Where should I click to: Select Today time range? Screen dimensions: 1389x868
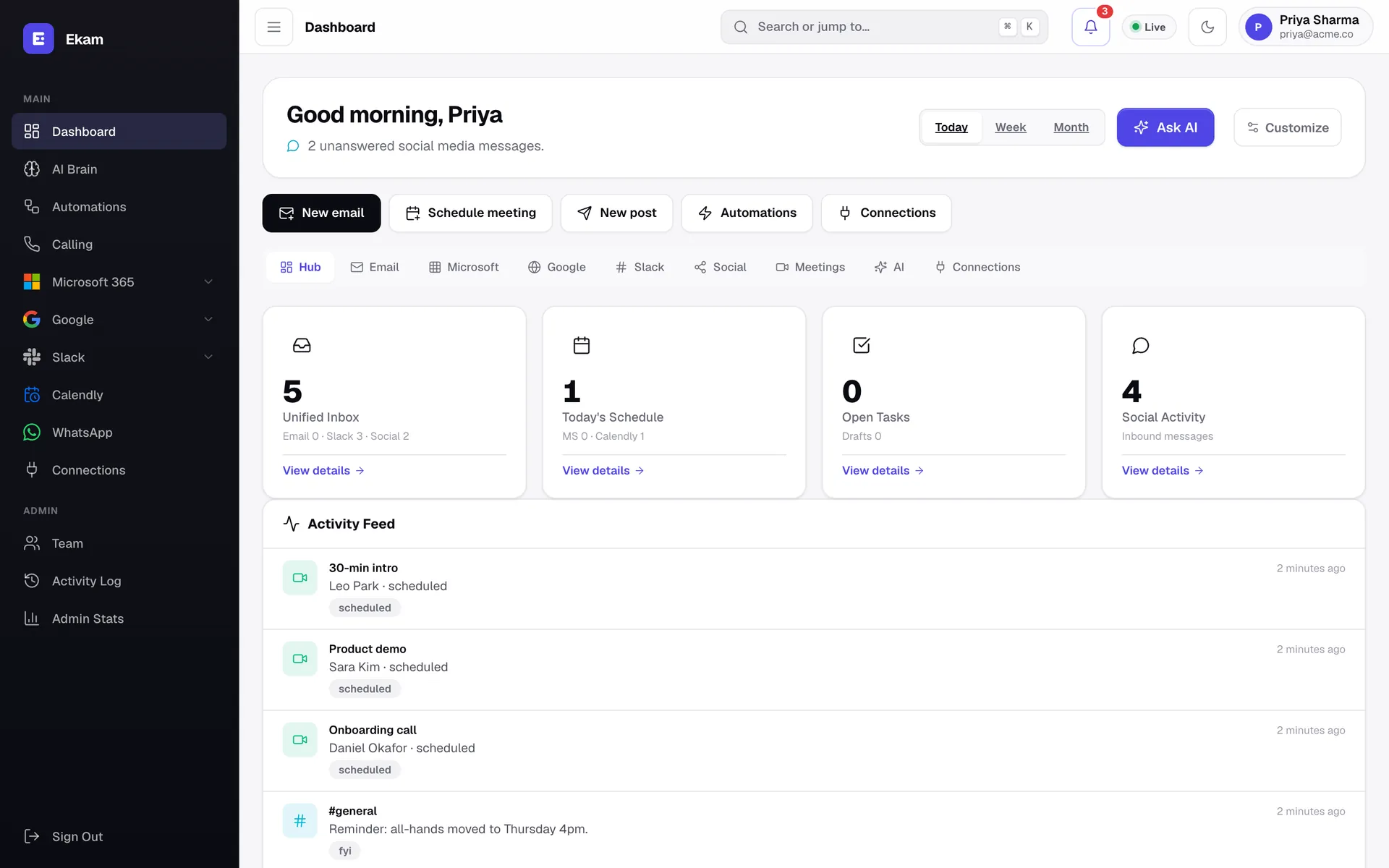tap(951, 127)
